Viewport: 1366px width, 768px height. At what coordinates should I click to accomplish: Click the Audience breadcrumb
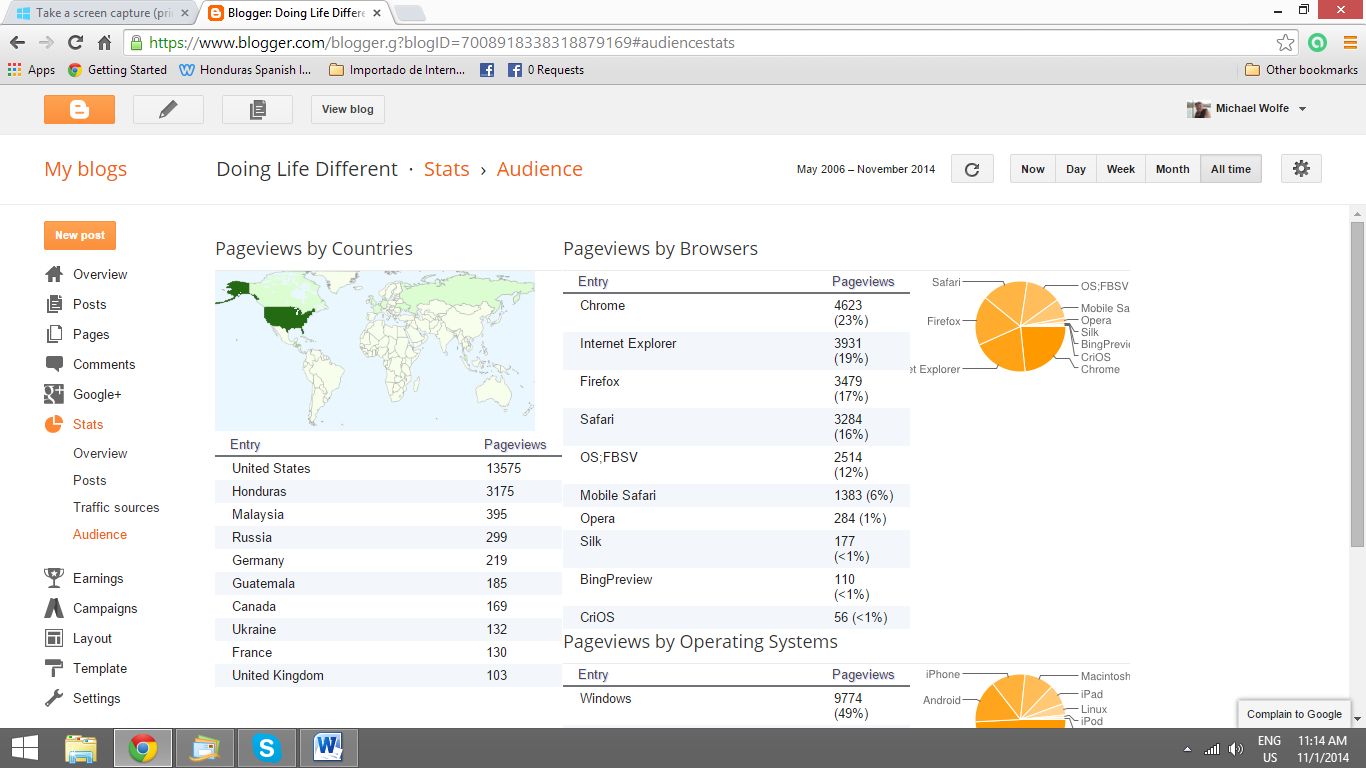click(x=540, y=169)
